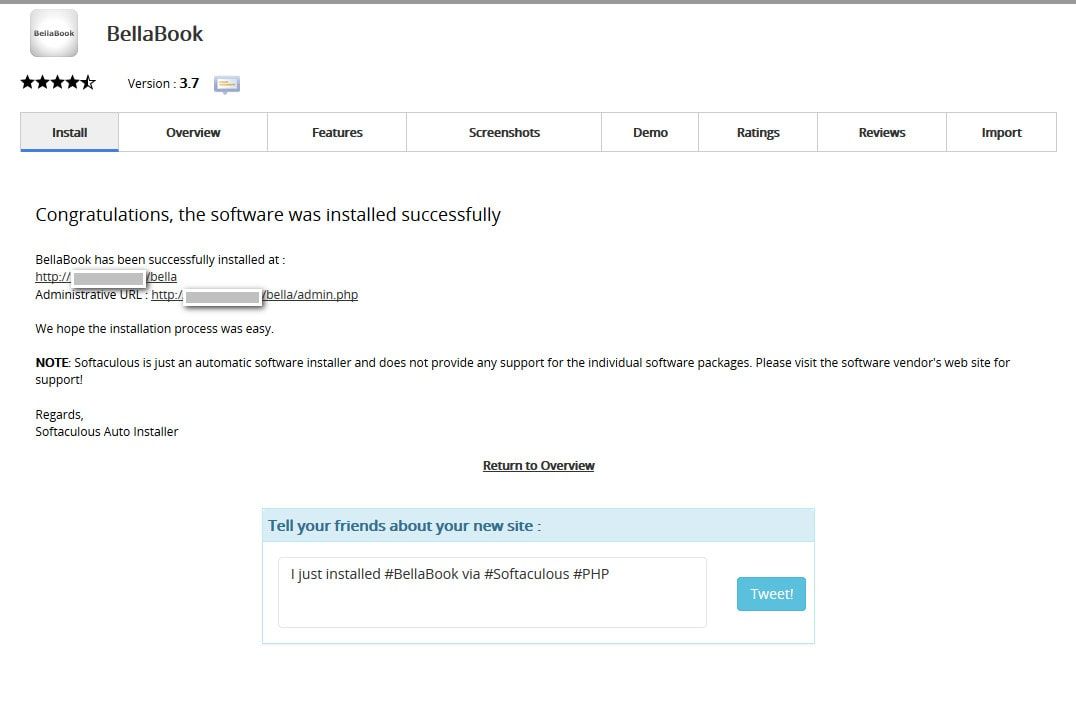Click inside the tweet message text box

point(492,593)
